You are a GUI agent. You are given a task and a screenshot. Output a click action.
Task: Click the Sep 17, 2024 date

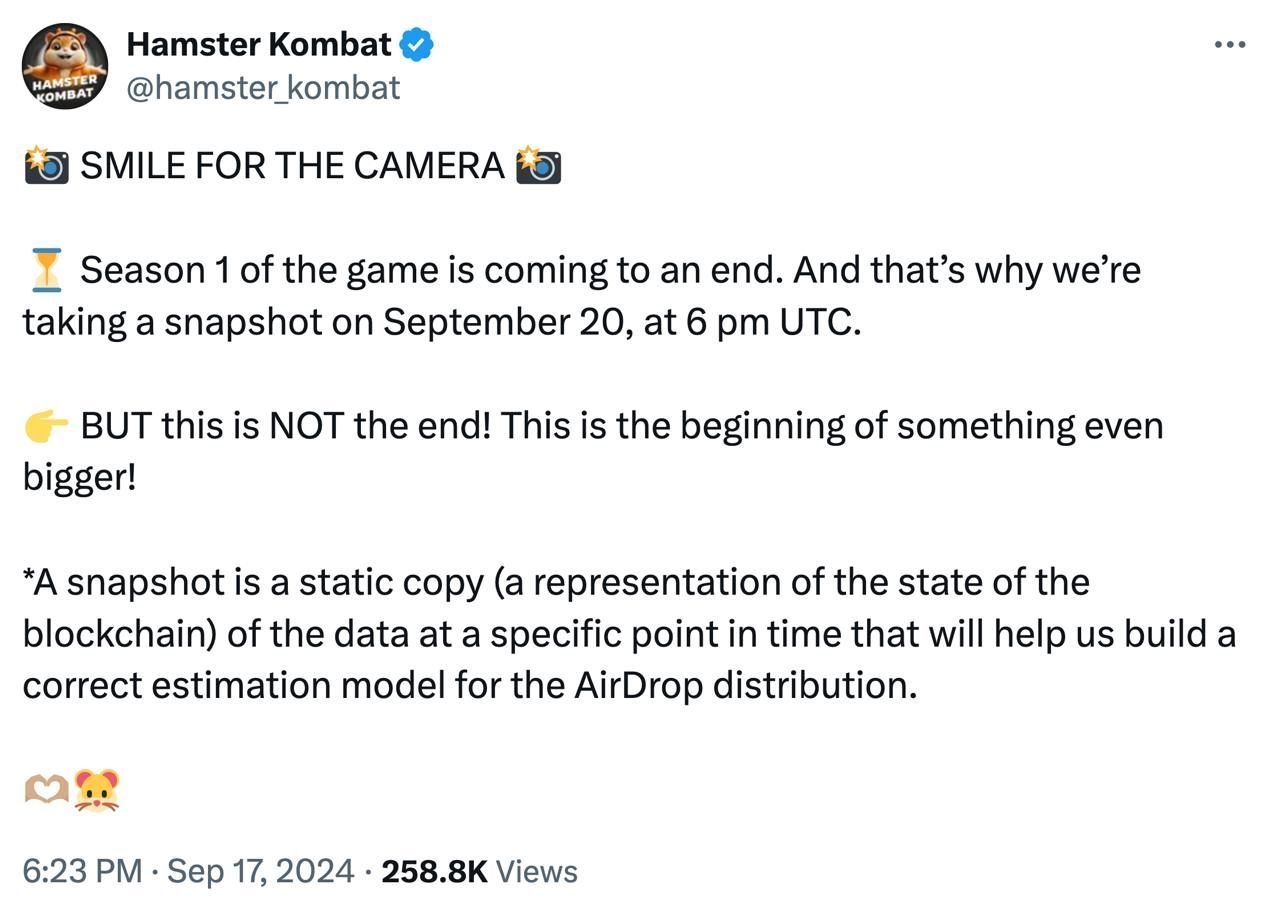coord(260,871)
